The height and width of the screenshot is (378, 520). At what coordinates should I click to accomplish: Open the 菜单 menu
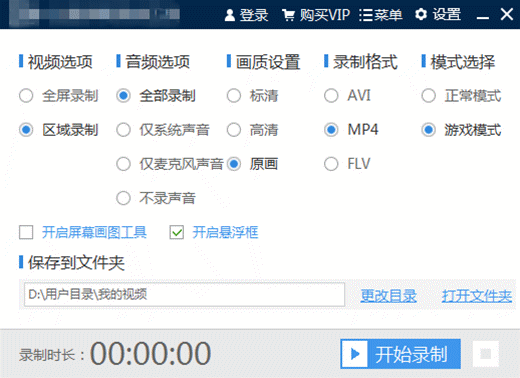(381, 15)
